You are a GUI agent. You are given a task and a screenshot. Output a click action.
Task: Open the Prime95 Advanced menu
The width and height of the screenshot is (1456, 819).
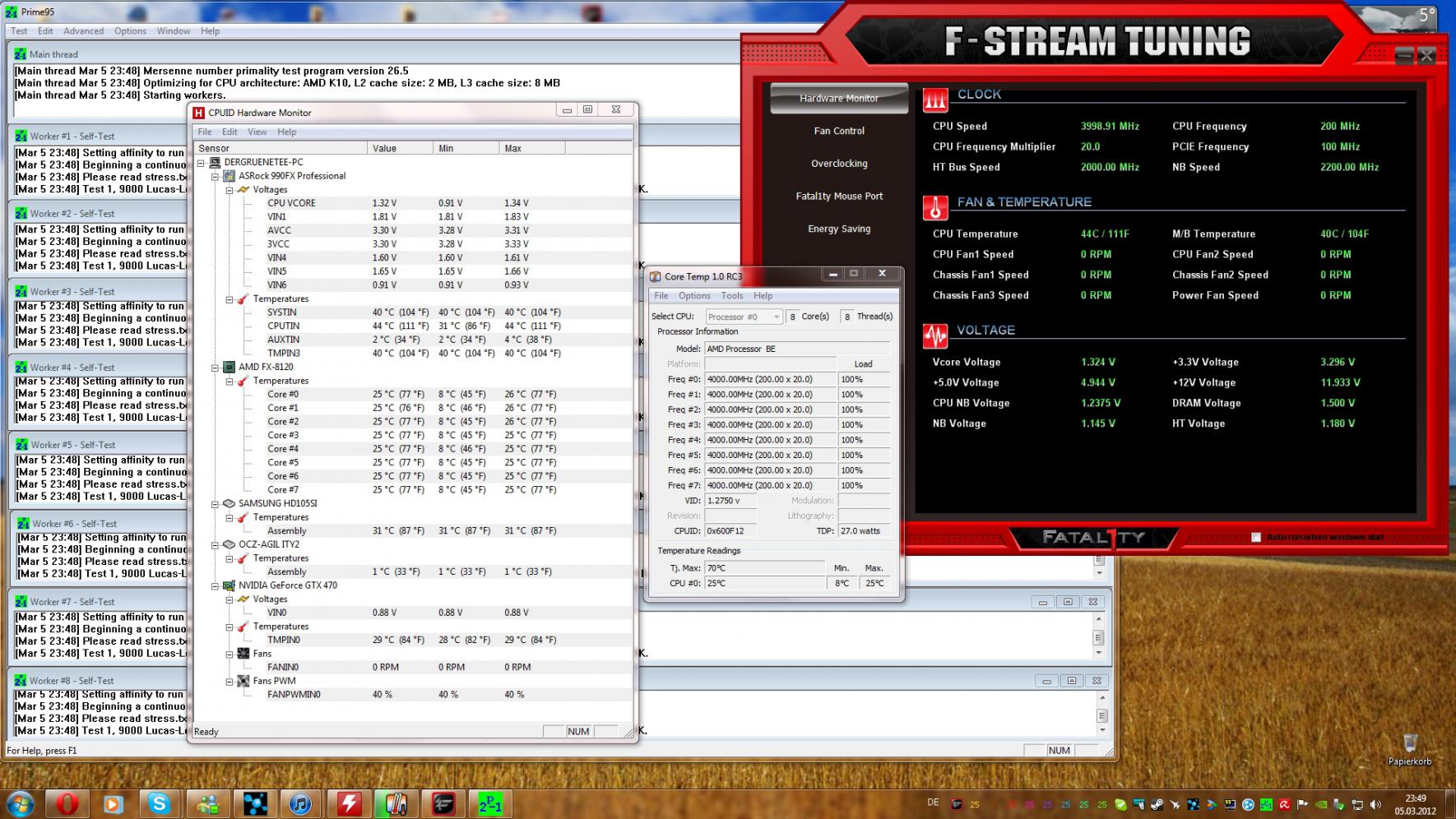pyautogui.click(x=84, y=31)
